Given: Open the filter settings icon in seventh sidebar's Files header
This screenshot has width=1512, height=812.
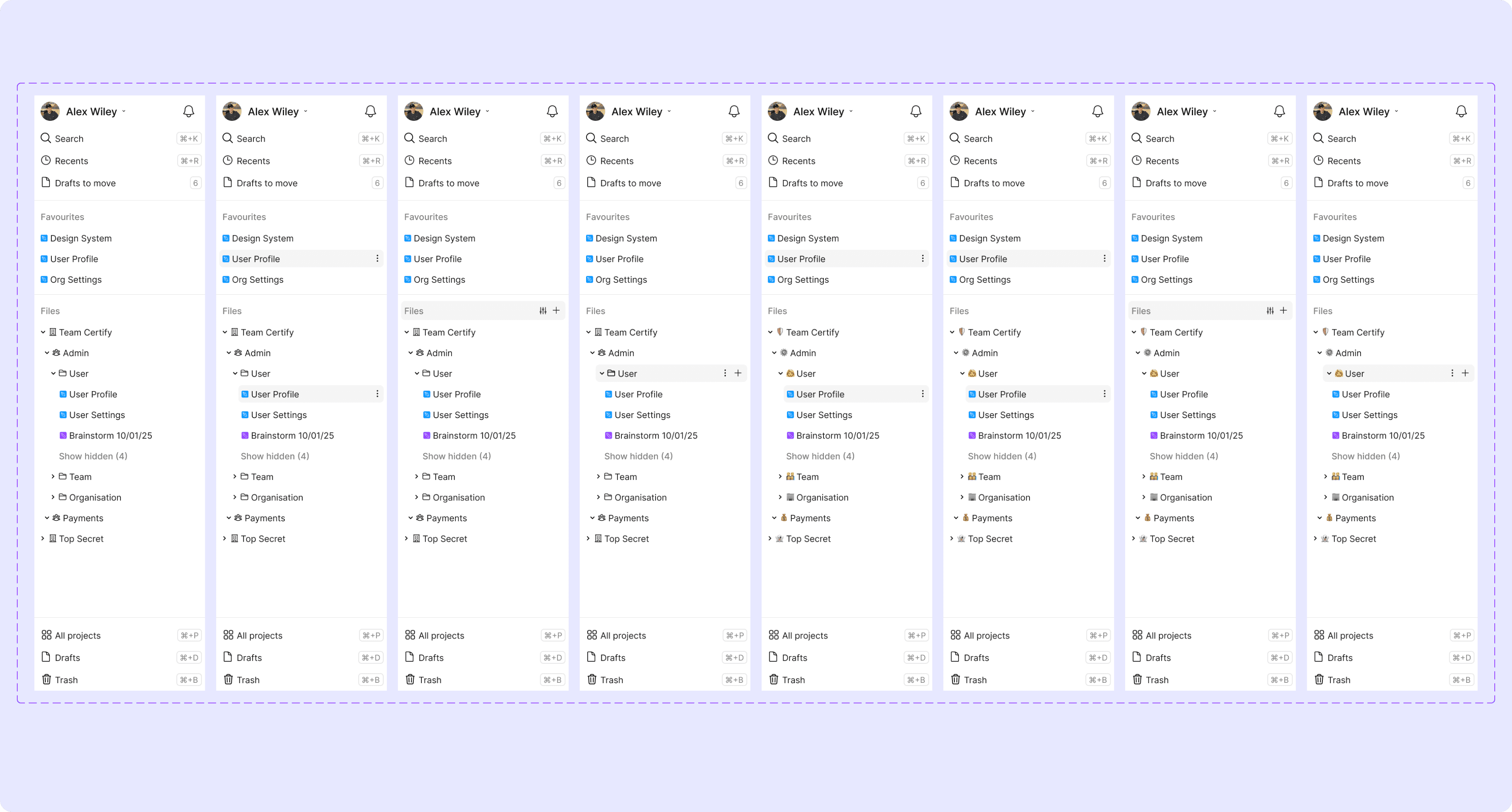Looking at the screenshot, I should 1270,310.
